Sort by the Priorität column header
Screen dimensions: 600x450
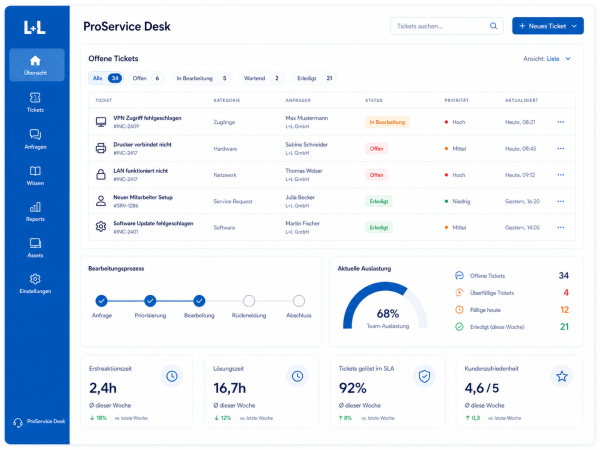pos(457,100)
